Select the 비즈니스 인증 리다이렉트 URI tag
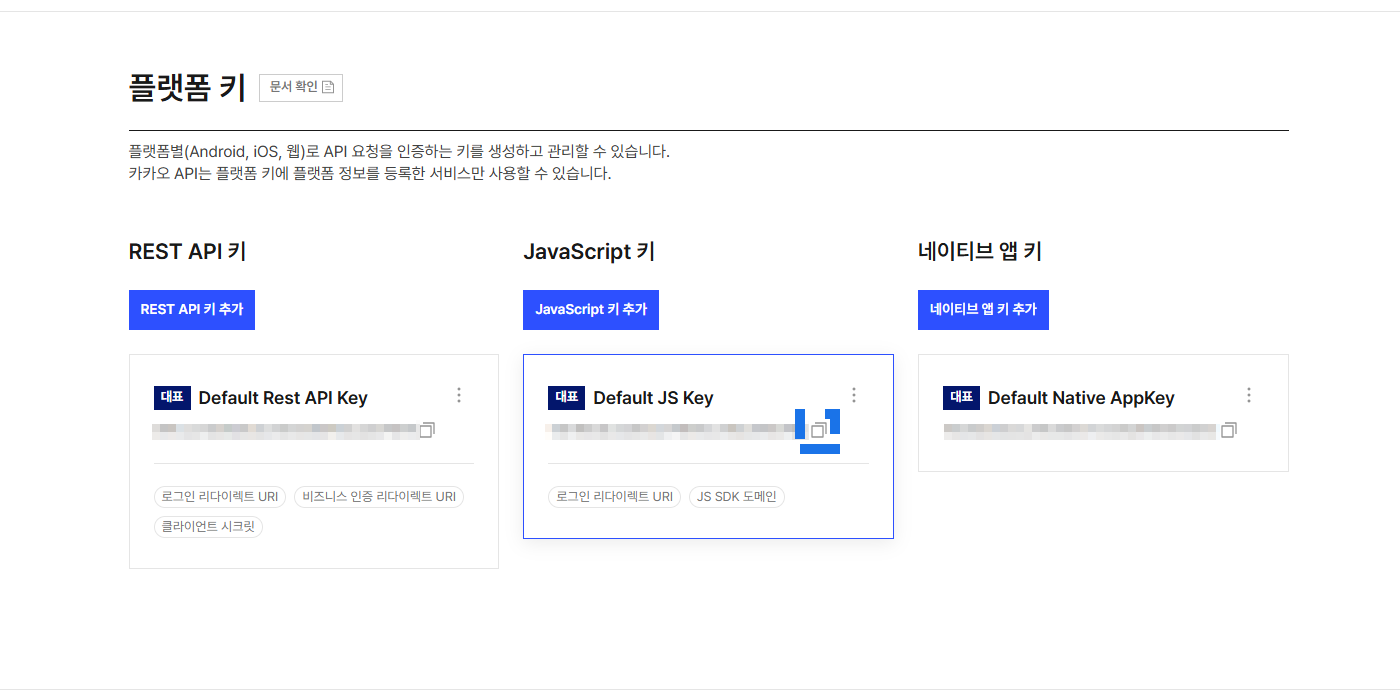 pos(379,497)
